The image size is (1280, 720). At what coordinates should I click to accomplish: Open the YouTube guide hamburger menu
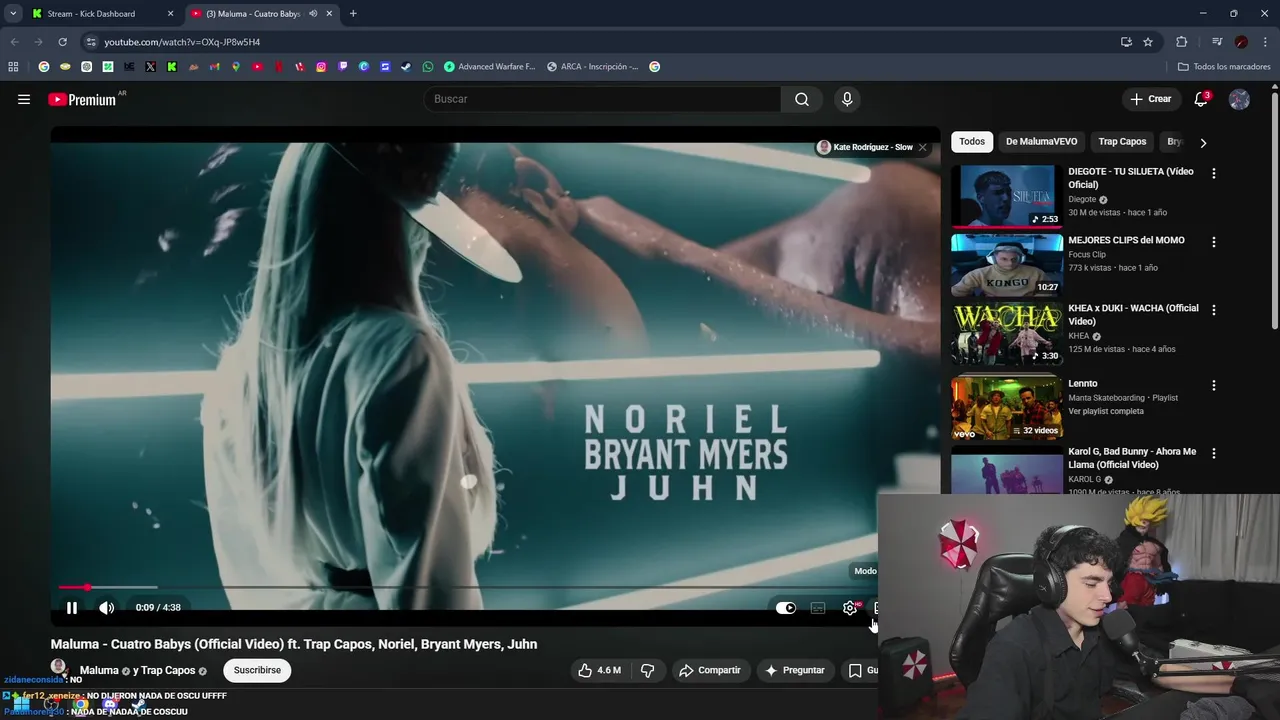pyautogui.click(x=24, y=99)
